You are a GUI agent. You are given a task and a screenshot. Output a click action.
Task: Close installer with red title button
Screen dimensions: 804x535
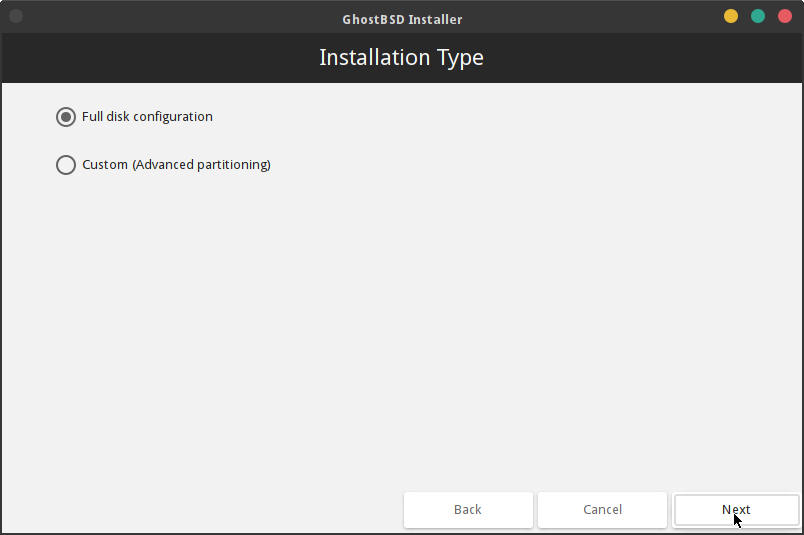click(785, 16)
